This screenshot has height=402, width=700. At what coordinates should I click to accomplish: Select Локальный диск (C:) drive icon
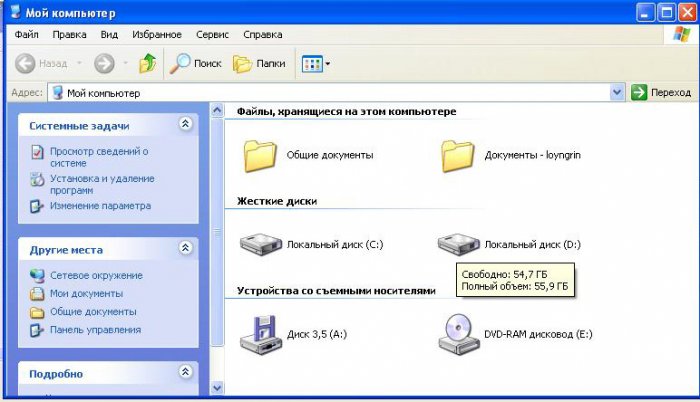tap(261, 244)
